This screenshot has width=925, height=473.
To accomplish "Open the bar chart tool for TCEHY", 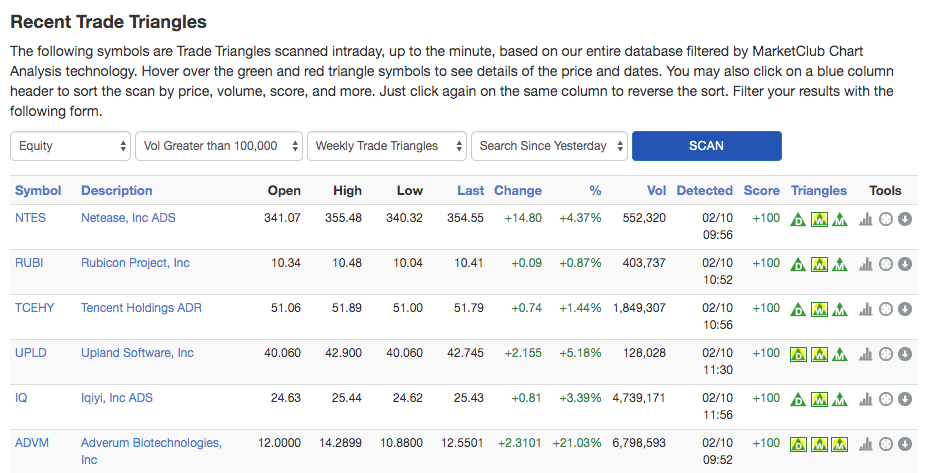I will tap(865, 309).
